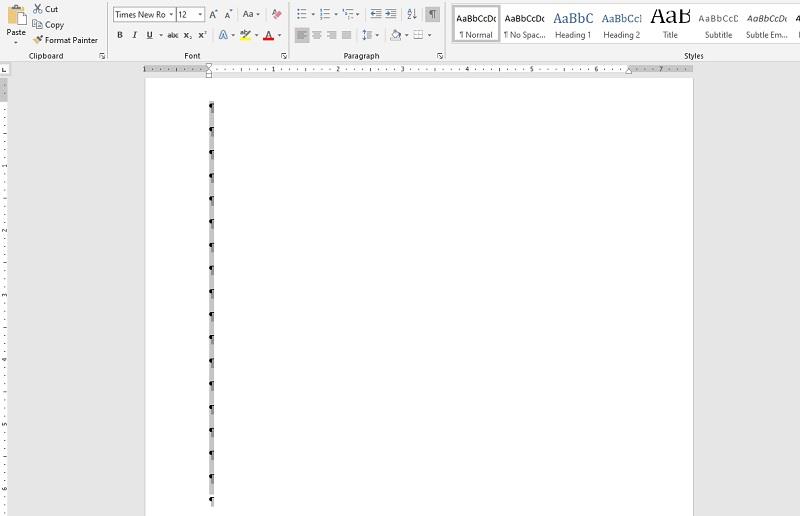
Task: Select the Format Painter tool
Action: pyautogui.click(x=65, y=40)
